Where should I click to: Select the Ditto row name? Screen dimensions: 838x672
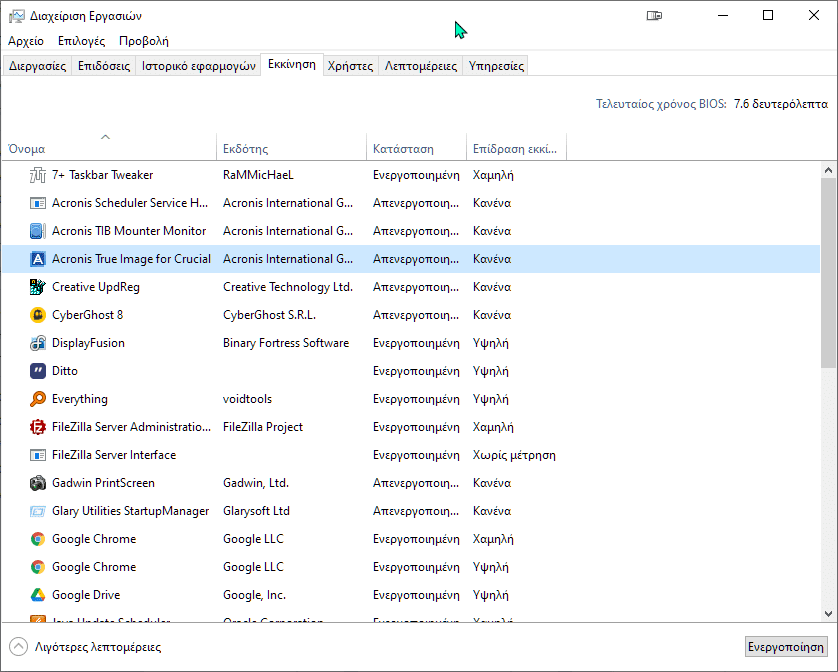click(65, 371)
